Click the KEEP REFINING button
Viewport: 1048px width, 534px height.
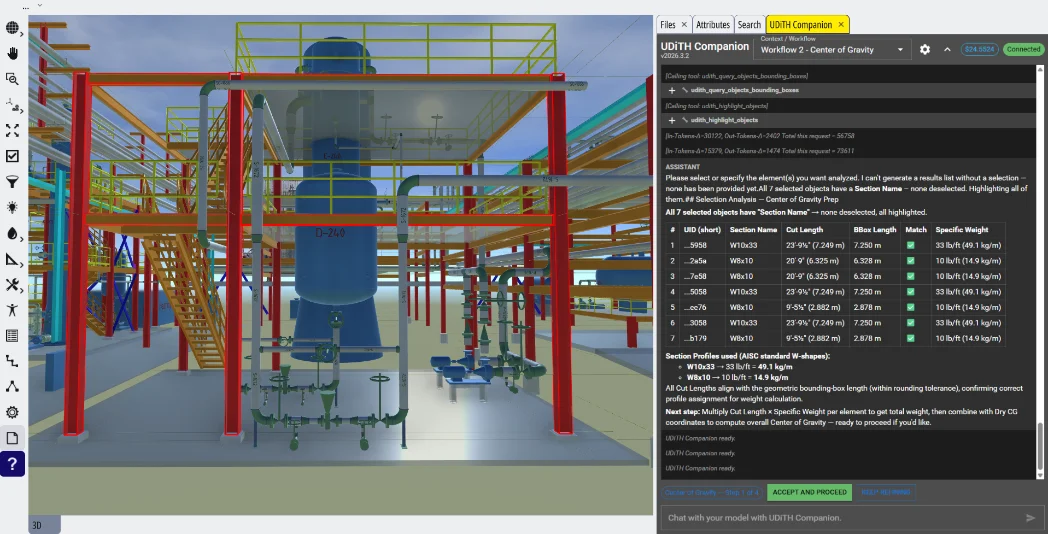pos(886,493)
